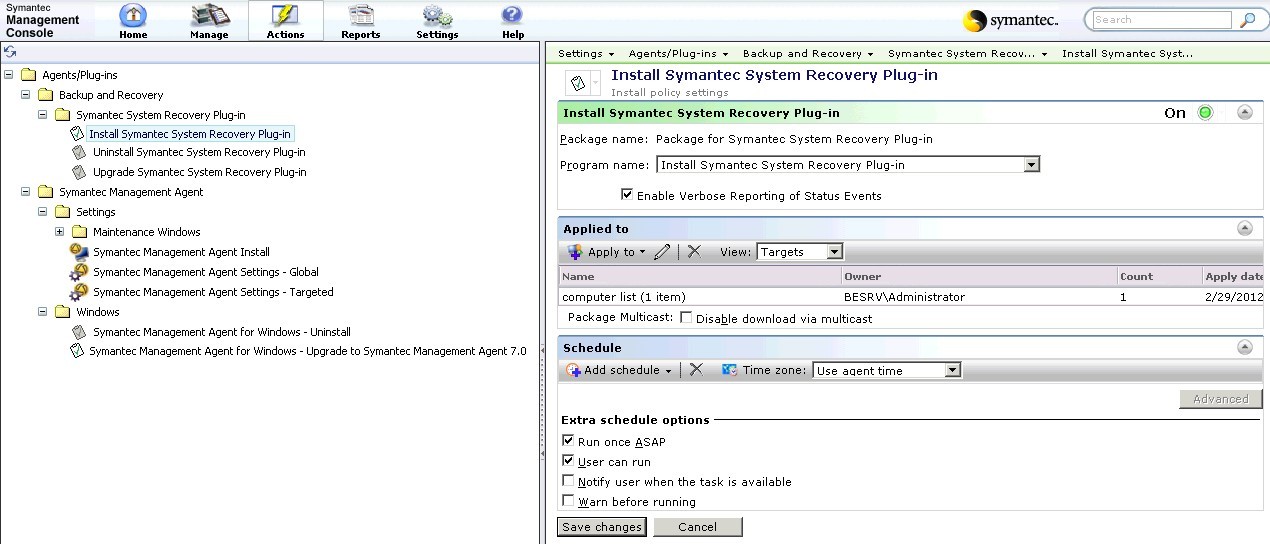Click the magnifying glass search icon
The image size is (1270, 544).
pos(1247,20)
